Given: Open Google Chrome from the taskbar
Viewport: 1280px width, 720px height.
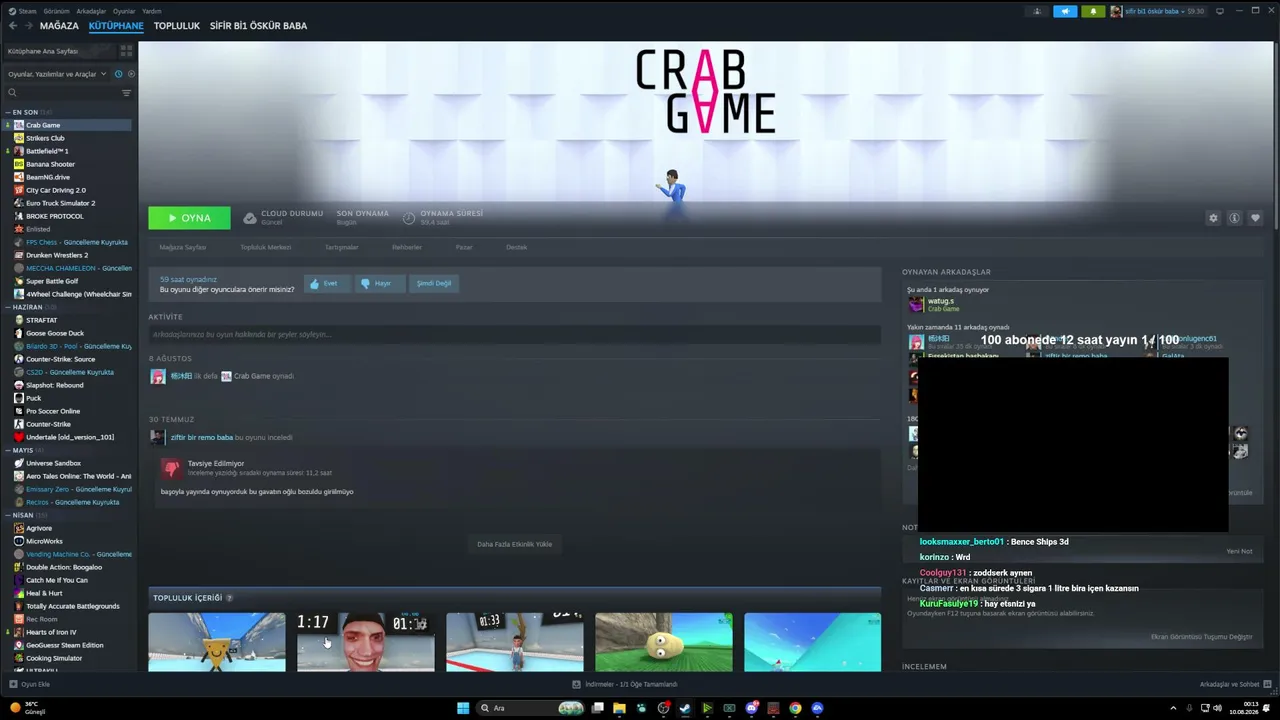Looking at the screenshot, I should [795, 708].
